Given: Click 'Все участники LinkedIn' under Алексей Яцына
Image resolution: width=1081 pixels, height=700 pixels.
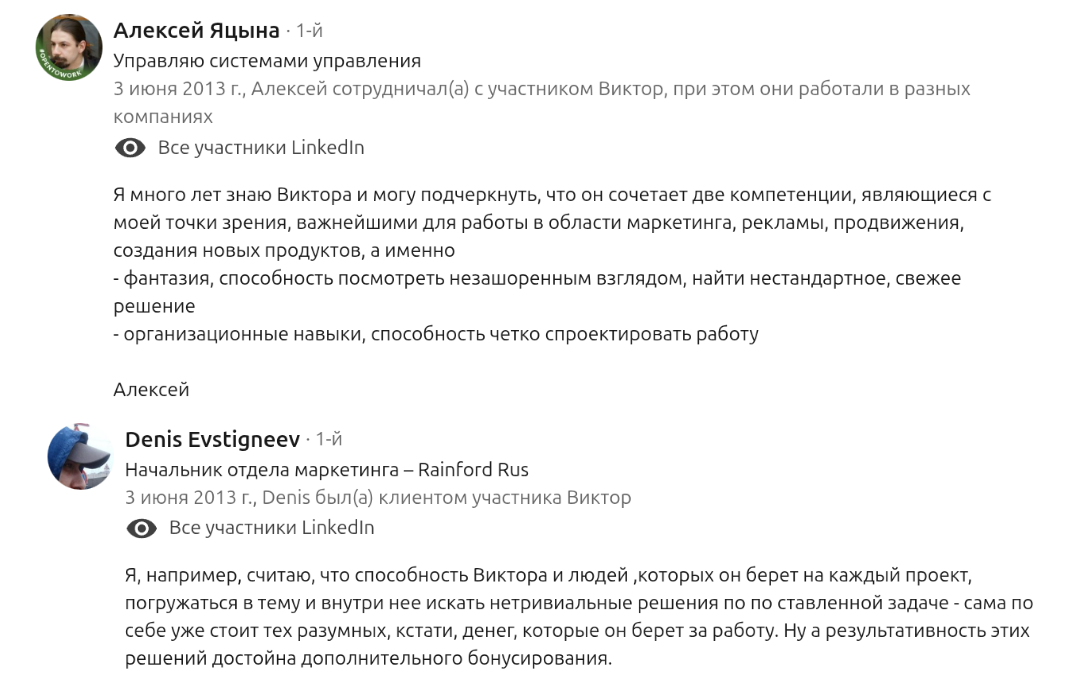Looking at the screenshot, I should click(261, 148).
